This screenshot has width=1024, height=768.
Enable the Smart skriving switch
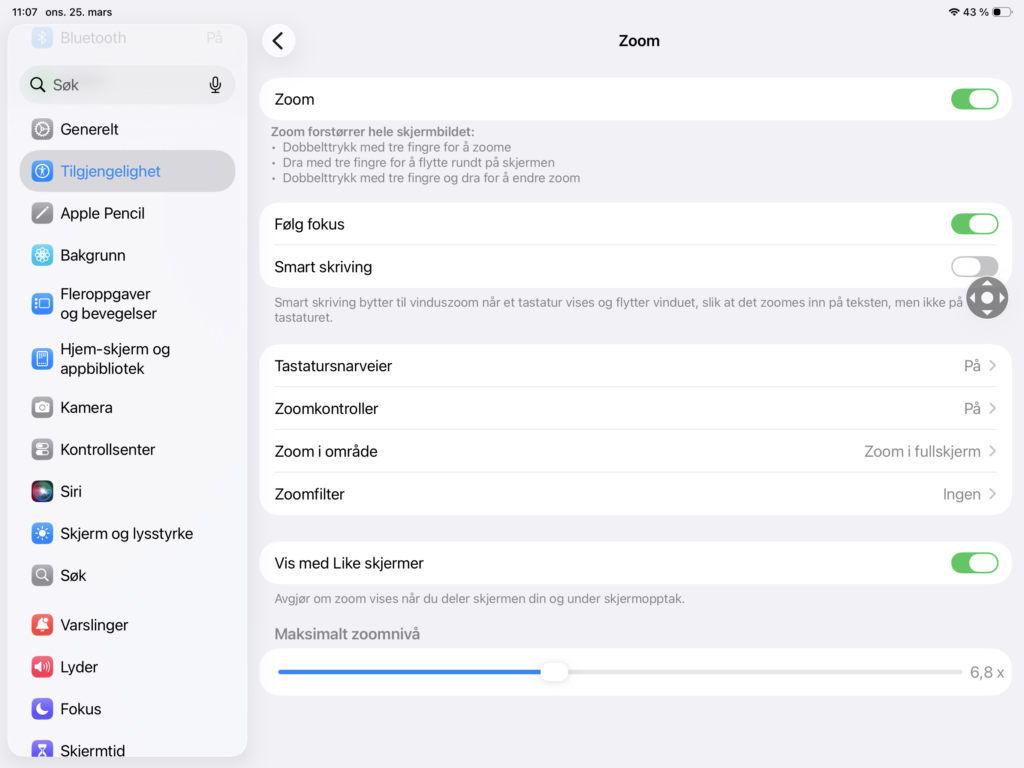(974, 266)
